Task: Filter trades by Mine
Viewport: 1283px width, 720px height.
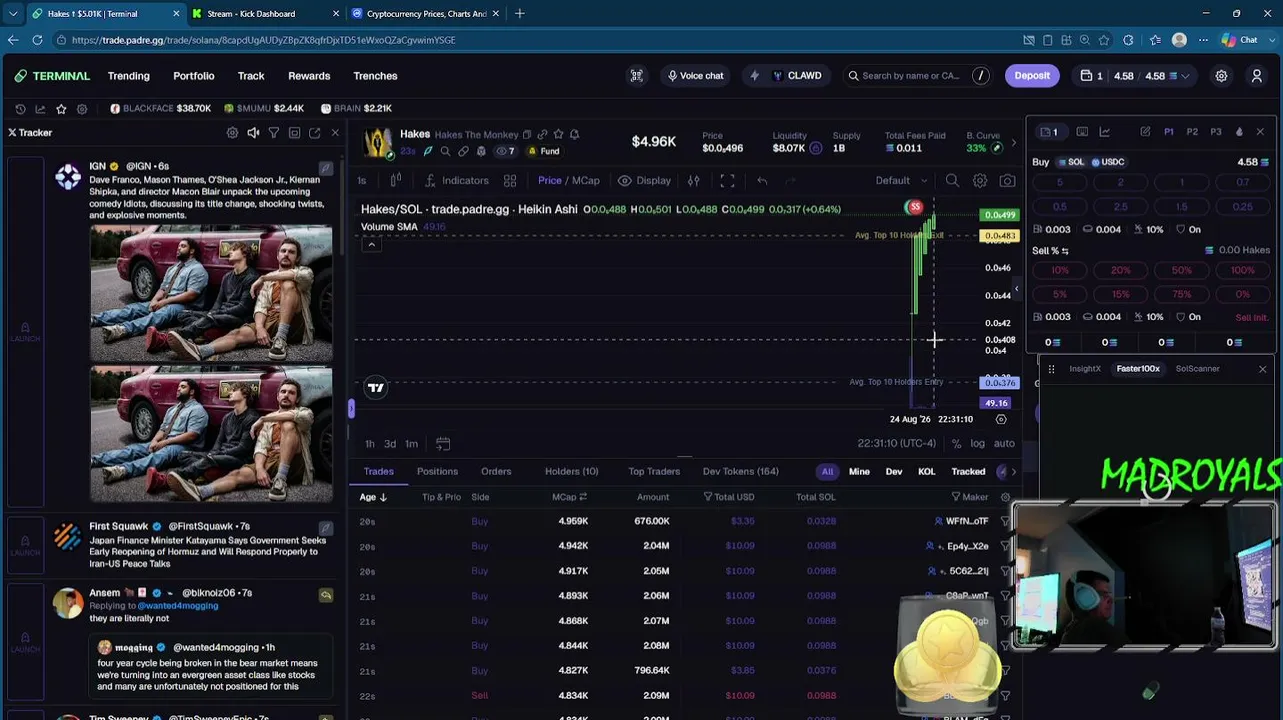Action: click(x=859, y=472)
